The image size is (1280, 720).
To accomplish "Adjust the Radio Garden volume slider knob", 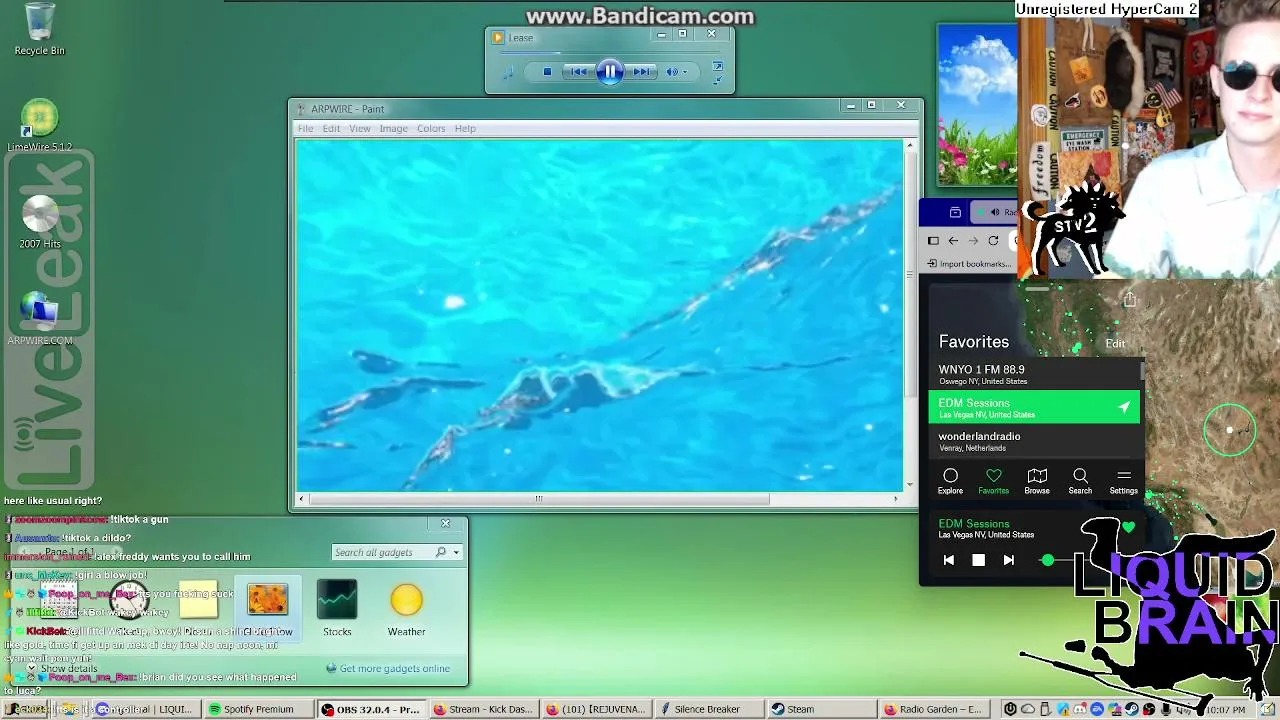I will pos(1047,560).
